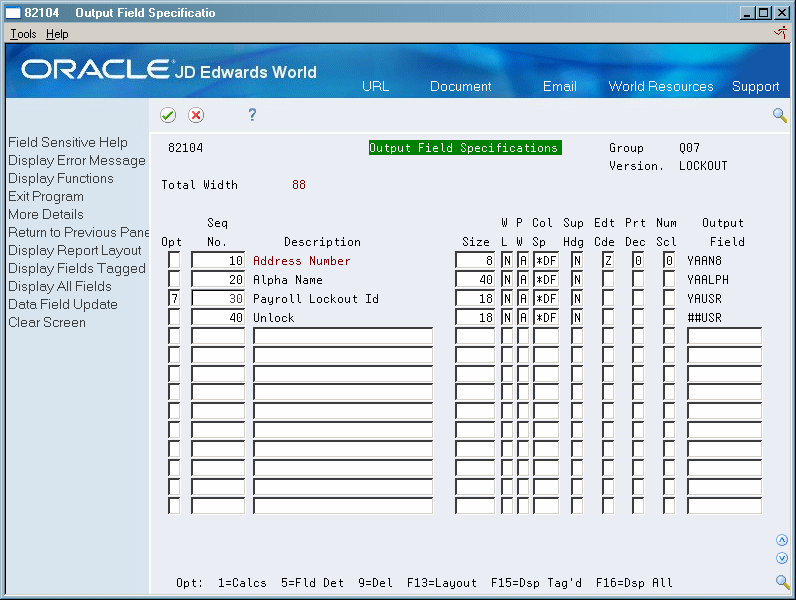Select Display Error Message
Image resolution: width=796 pixels, height=600 pixels.
[77, 160]
